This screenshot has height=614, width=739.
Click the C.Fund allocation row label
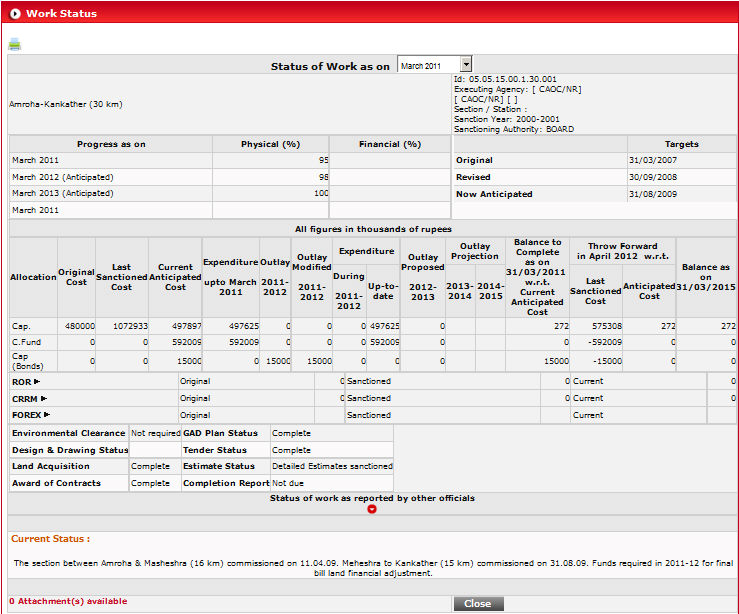tap(25, 342)
